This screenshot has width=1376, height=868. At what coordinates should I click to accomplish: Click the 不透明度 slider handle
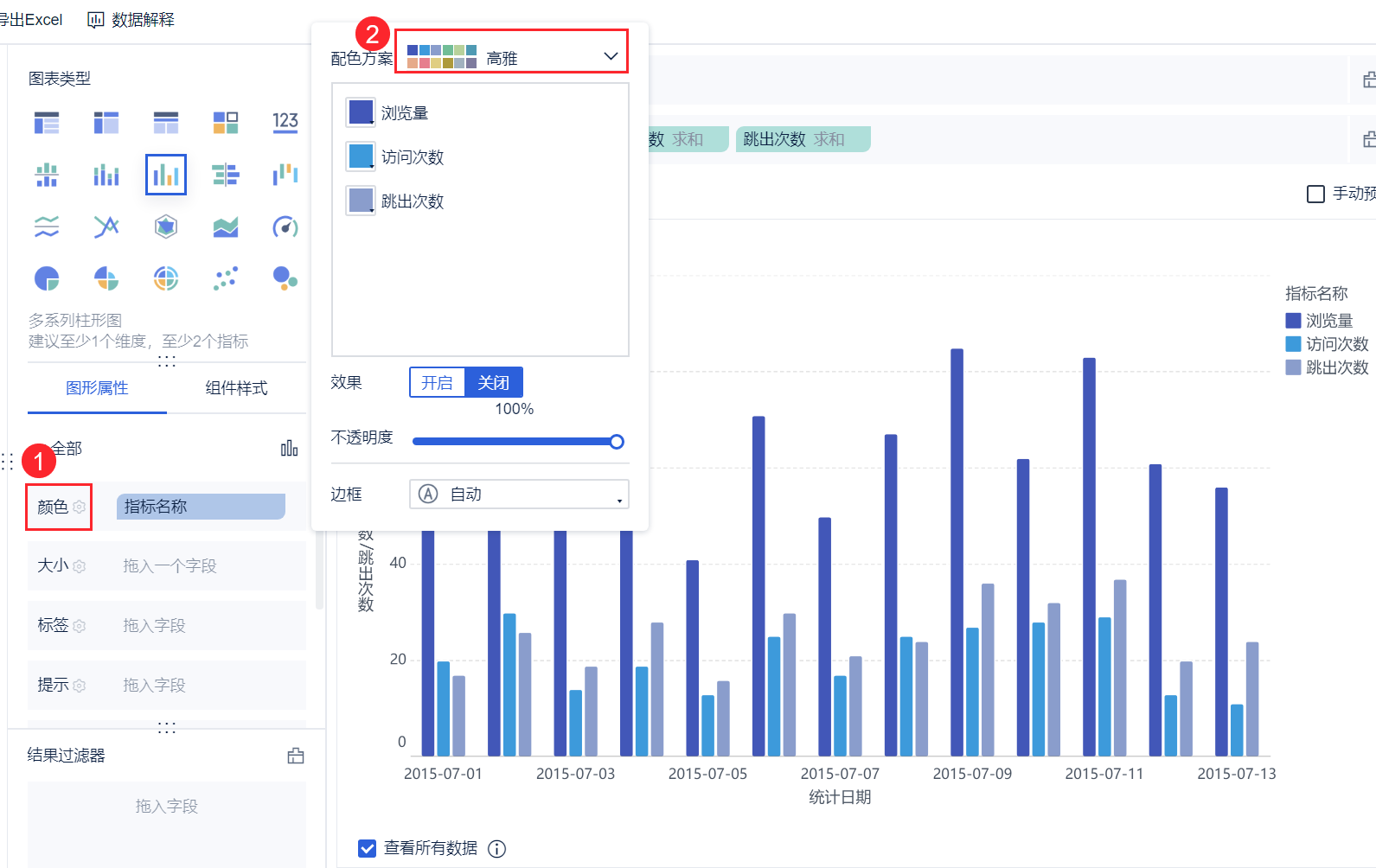click(x=617, y=442)
